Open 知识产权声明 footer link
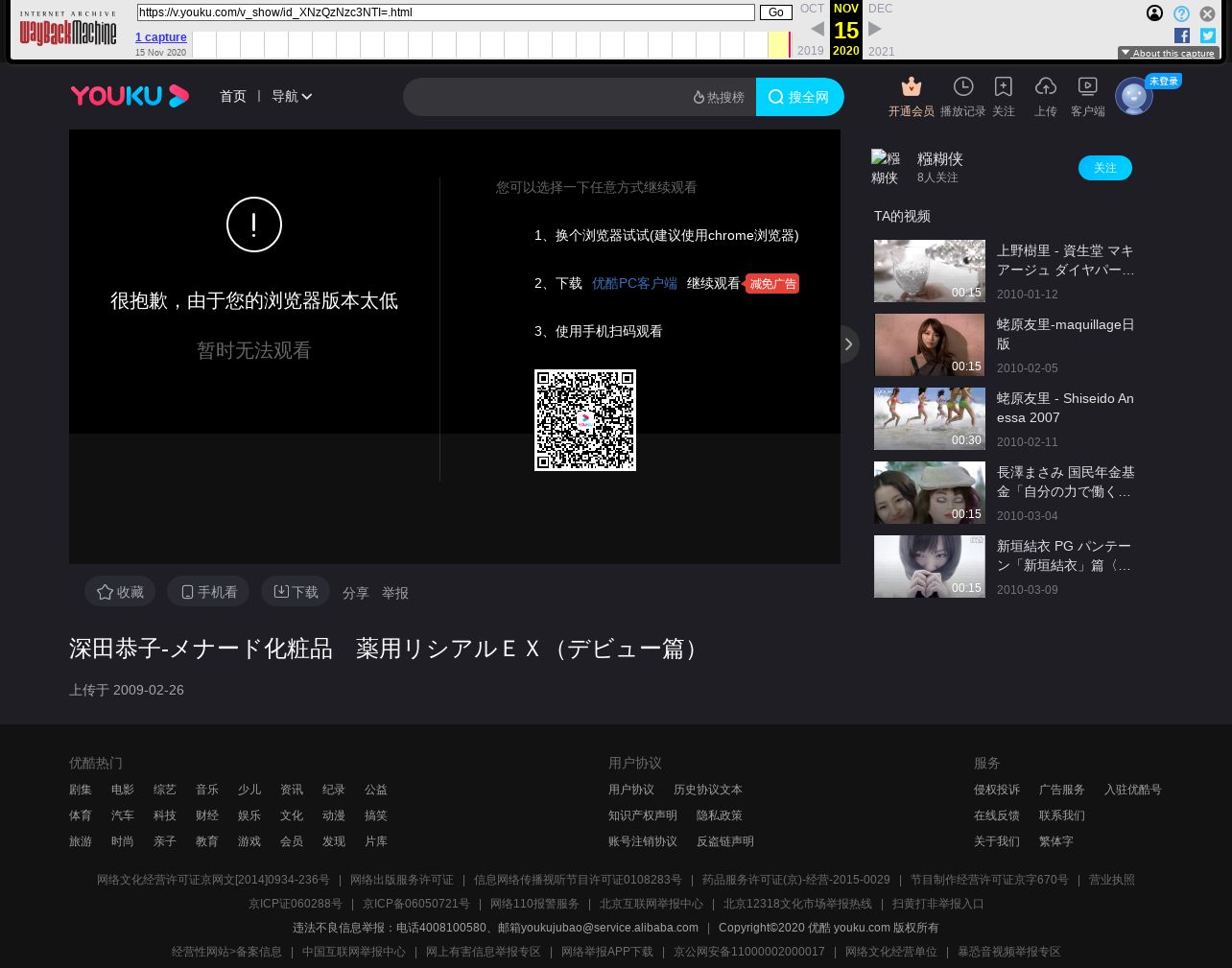This screenshot has width=1232, height=968. (643, 815)
